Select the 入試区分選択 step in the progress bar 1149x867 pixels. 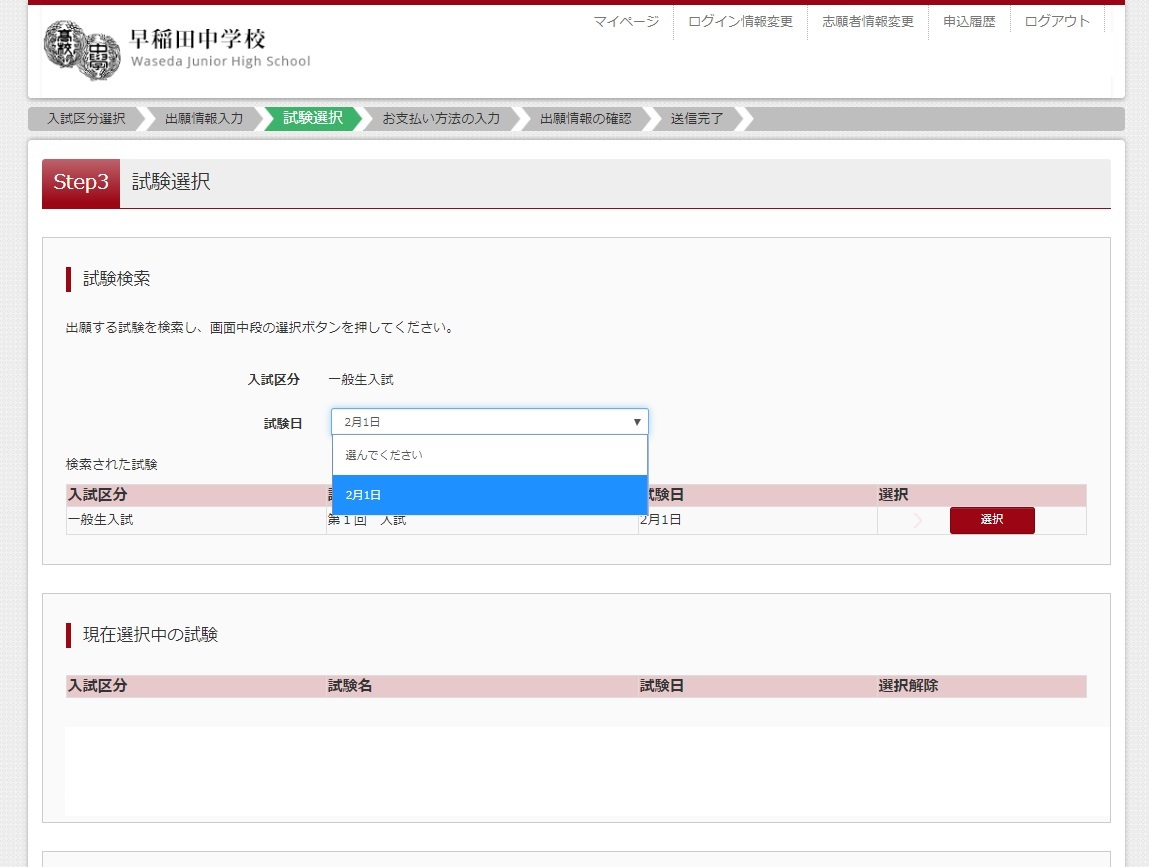[86, 119]
